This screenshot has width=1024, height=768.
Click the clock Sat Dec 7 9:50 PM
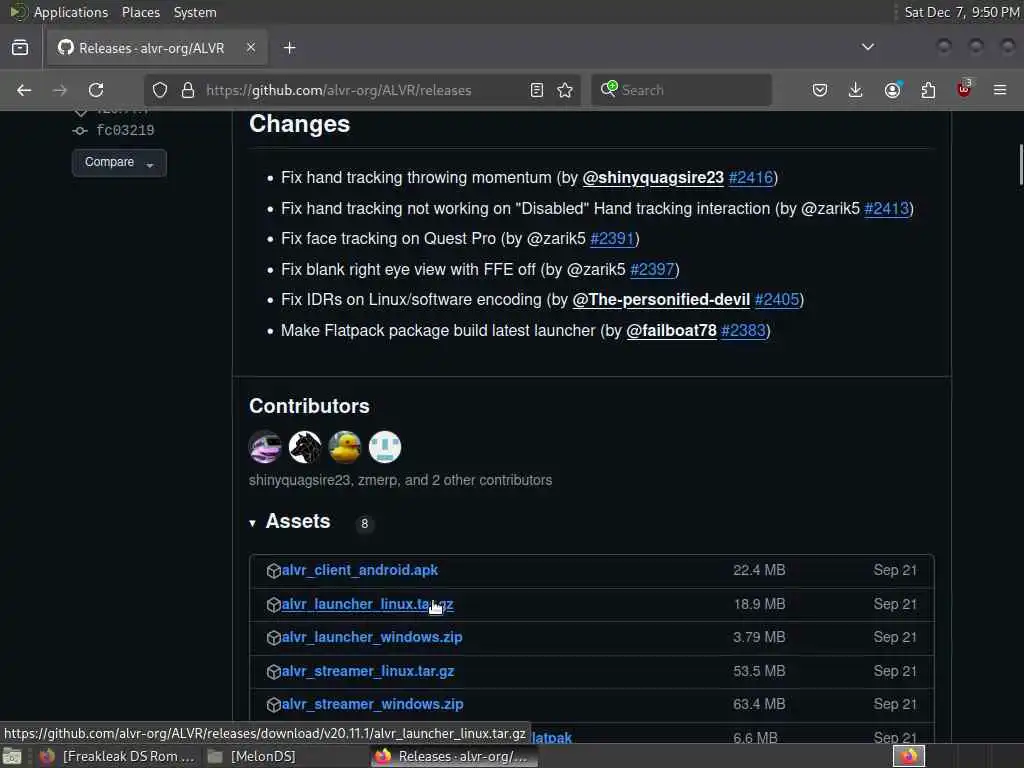click(961, 12)
